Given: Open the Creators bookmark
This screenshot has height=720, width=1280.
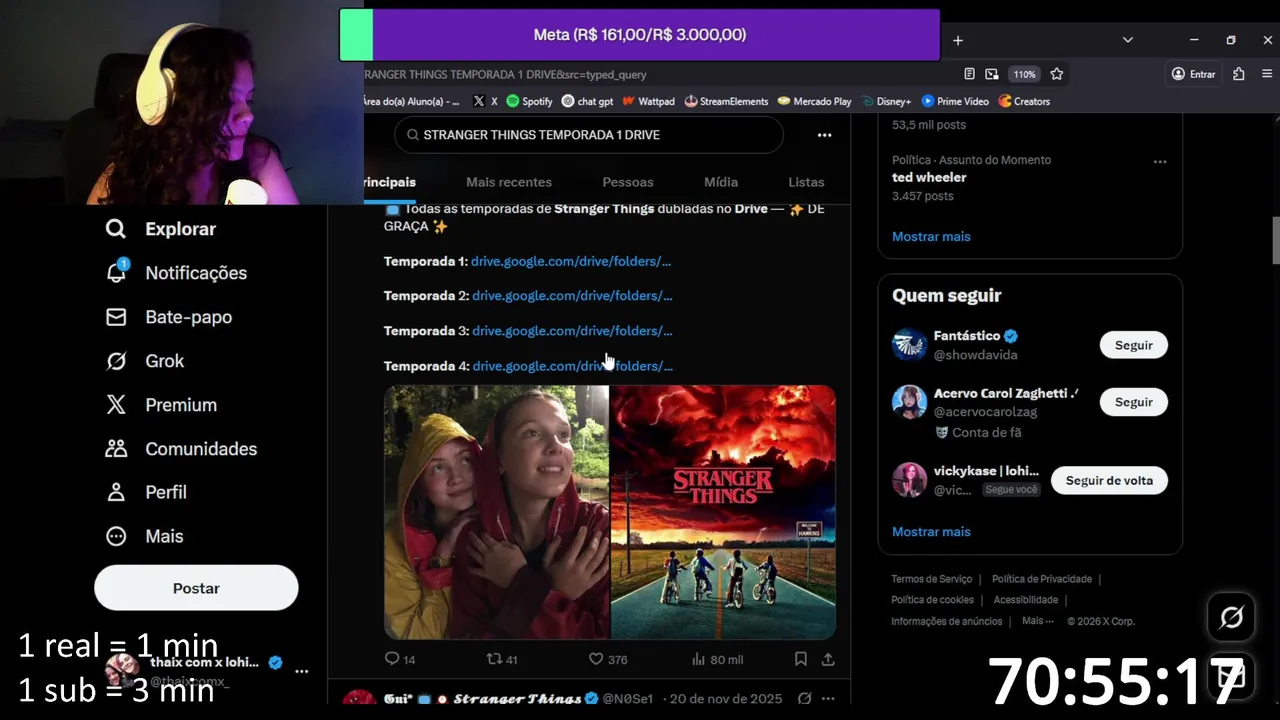Looking at the screenshot, I should (x=1024, y=101).
